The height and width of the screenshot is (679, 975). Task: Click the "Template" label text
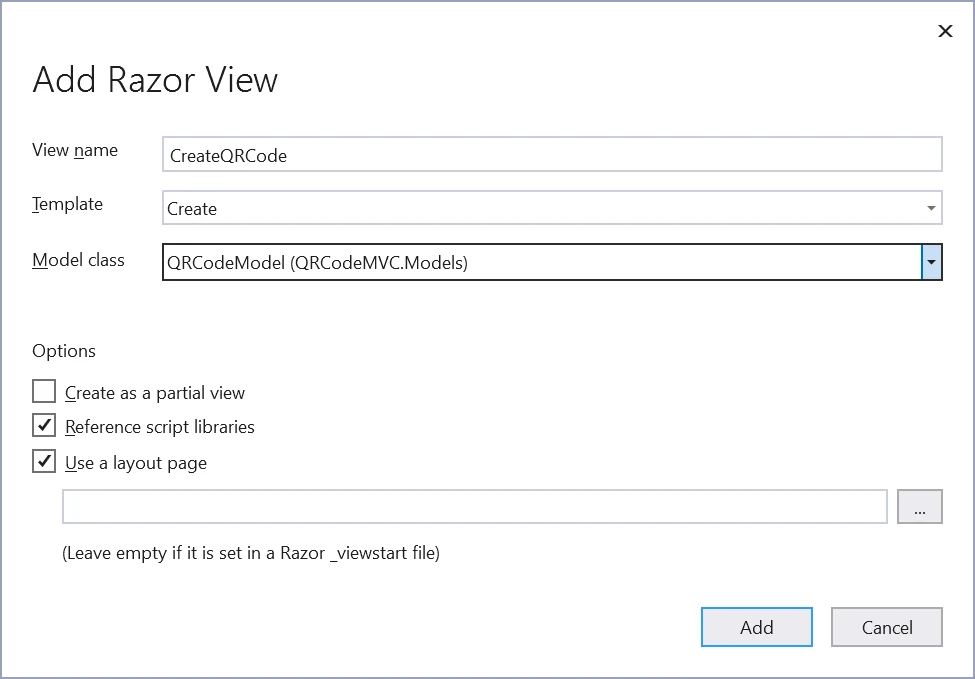click(x=67, y=204)
